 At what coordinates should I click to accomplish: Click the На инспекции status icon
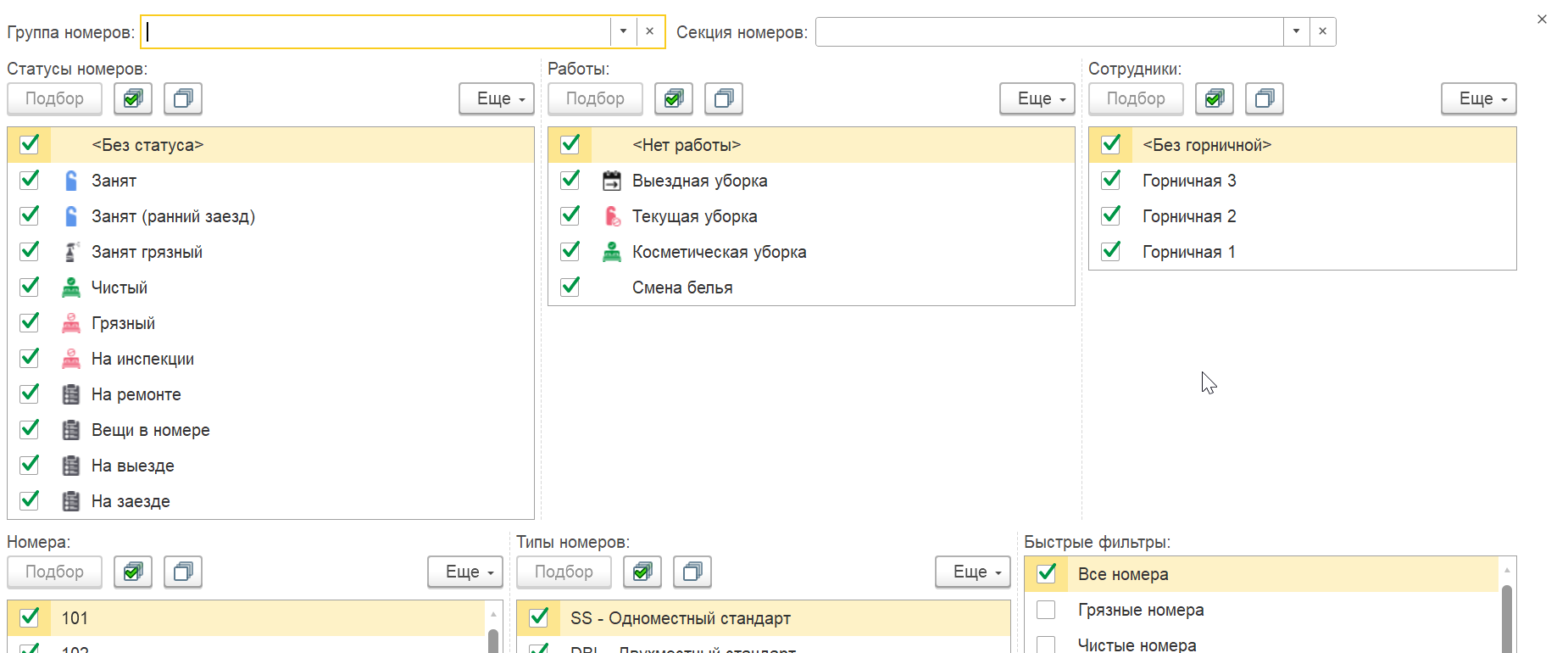point(71,359)
